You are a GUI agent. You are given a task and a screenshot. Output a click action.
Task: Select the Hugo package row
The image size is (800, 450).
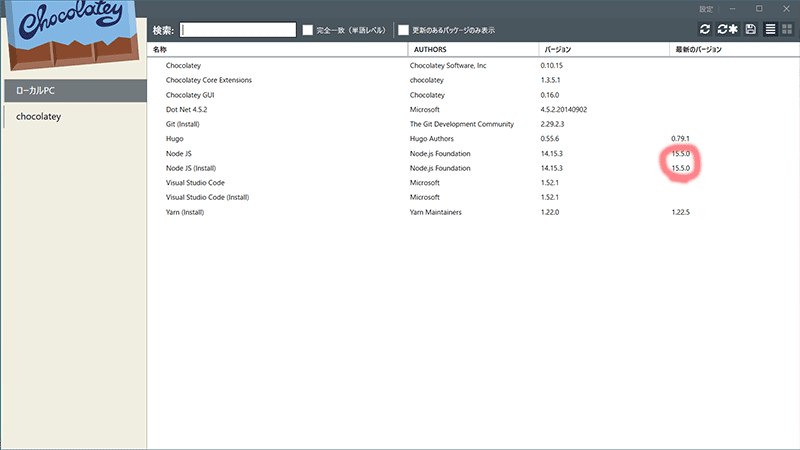click(473, 139)
